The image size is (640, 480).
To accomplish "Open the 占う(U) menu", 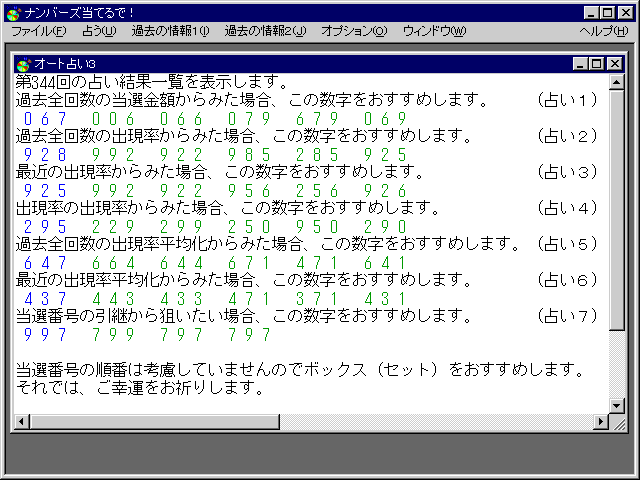I will (99, 31).
